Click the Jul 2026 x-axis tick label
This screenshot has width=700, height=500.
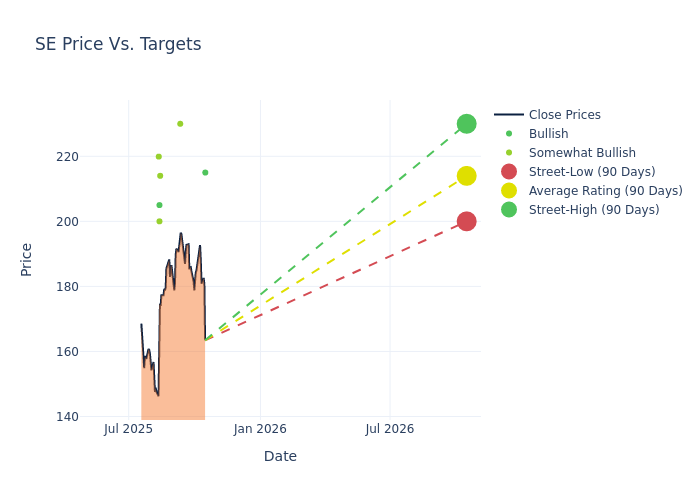pyautogui.click(x=390, y=429)
